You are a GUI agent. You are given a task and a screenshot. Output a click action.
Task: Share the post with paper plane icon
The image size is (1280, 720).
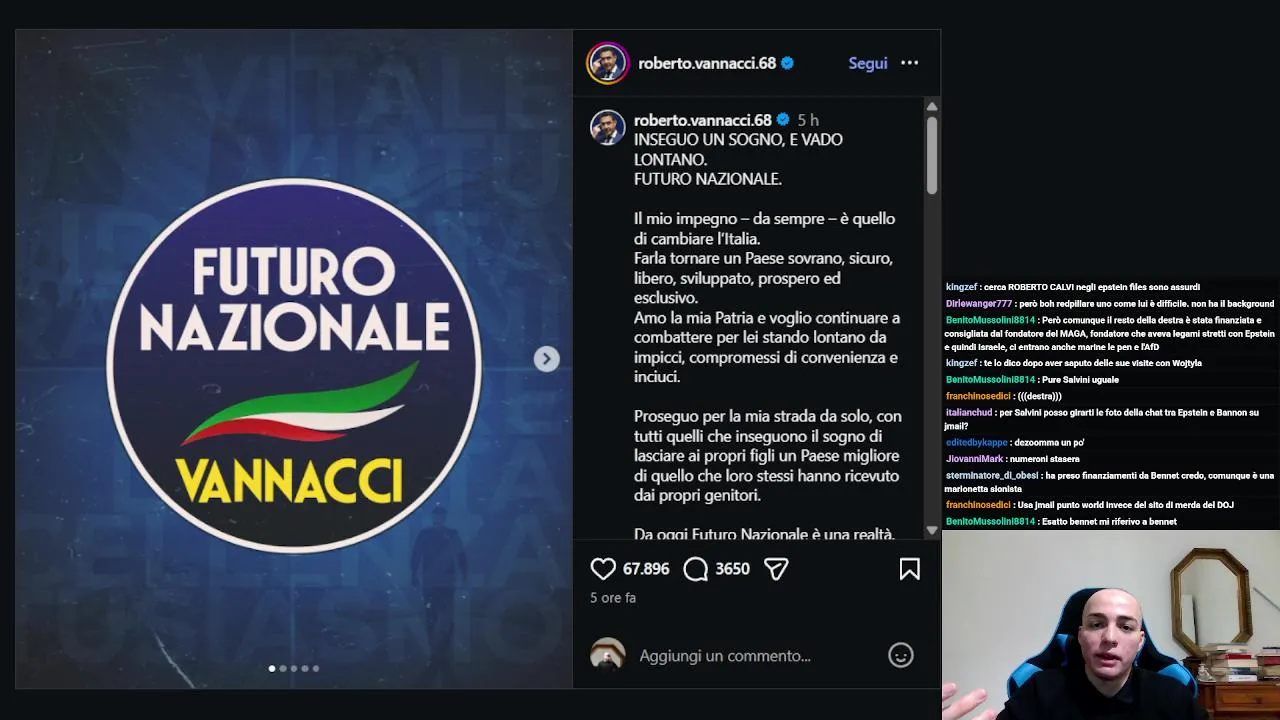(776, 569)
